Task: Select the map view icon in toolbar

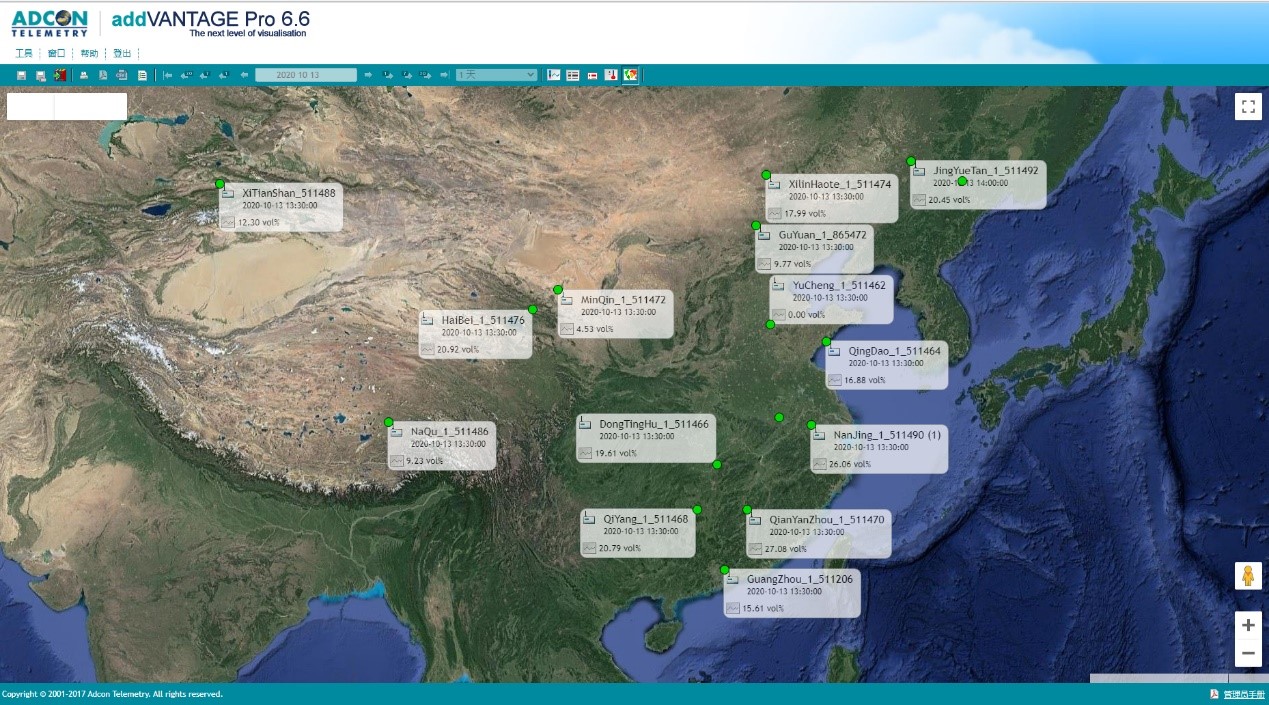Action: 630,75
